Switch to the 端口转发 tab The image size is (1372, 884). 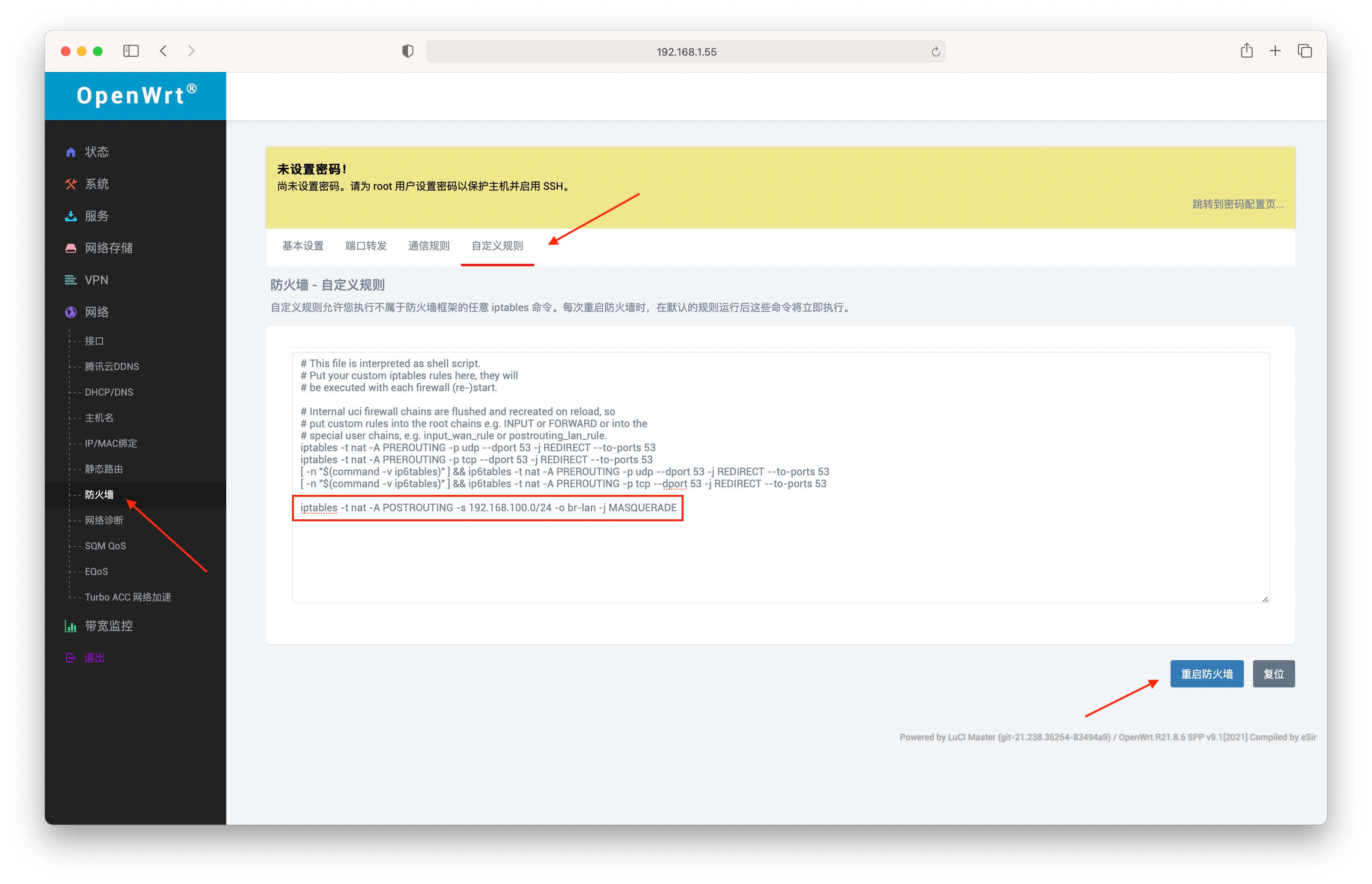[366, 246]
